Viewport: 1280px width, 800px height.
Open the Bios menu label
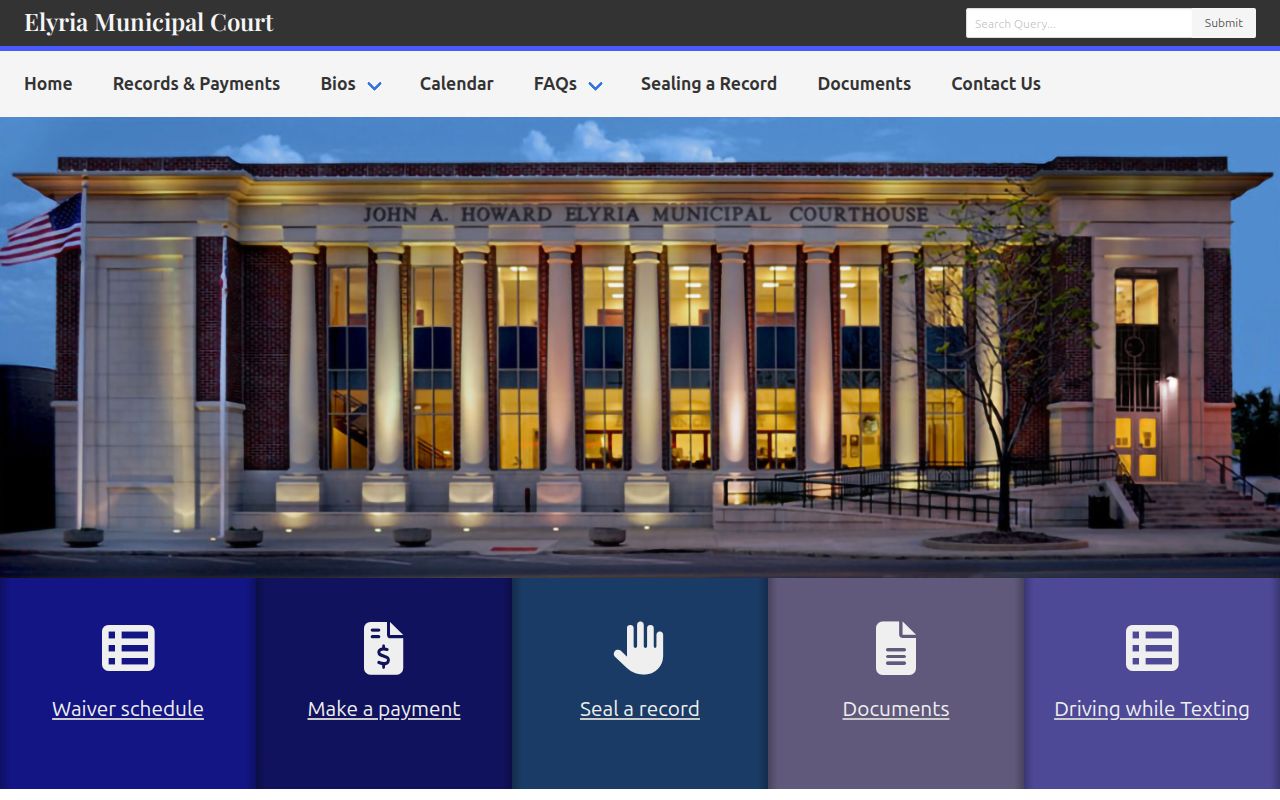coord(338,84)
